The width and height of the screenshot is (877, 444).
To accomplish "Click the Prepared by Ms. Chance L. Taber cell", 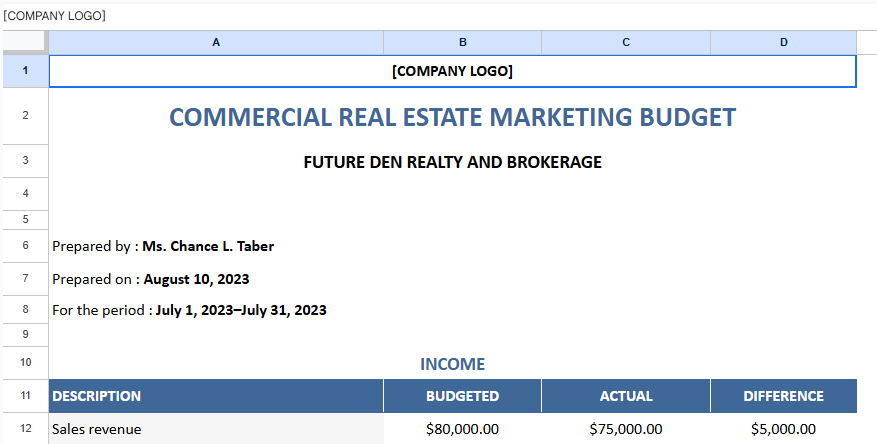I will point(163,246).
